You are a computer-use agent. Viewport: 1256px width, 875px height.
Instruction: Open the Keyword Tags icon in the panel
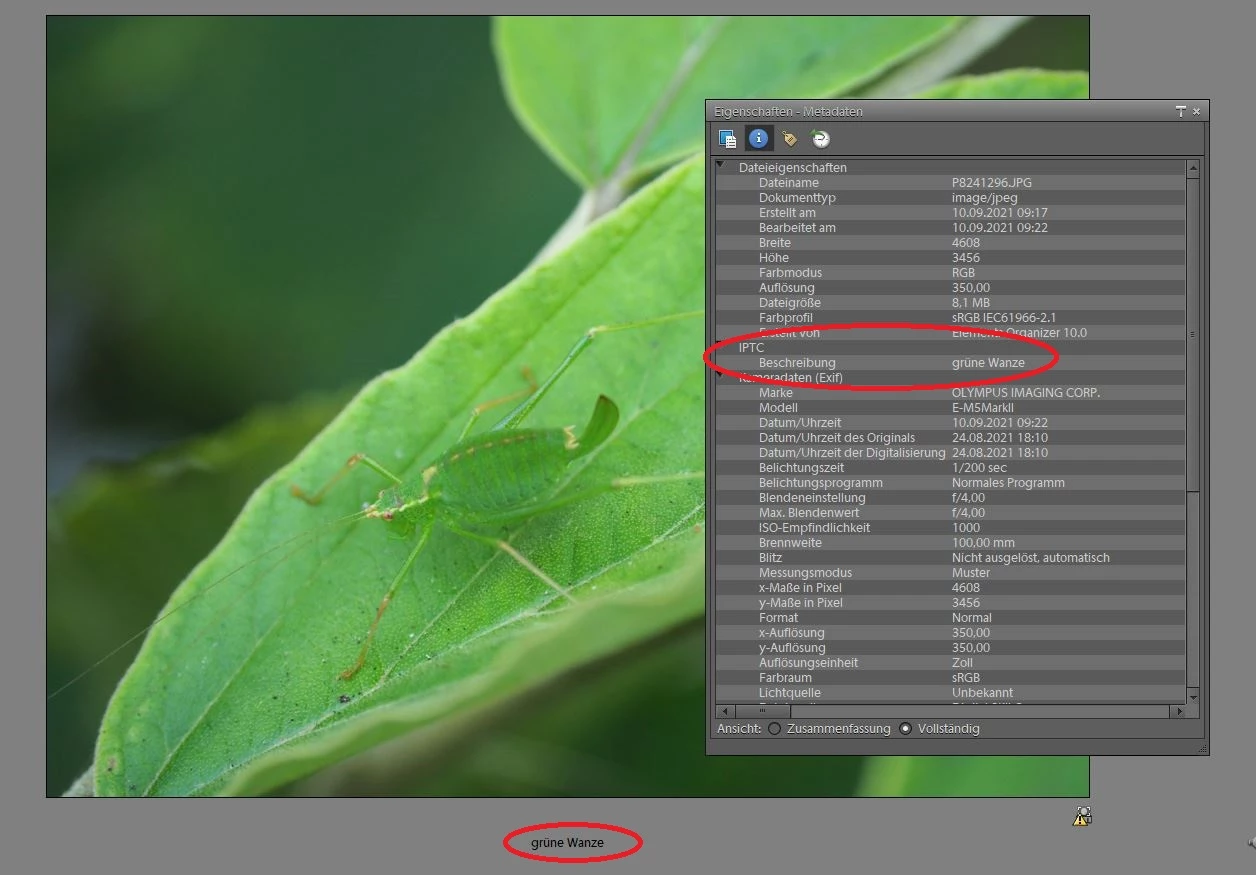789,139
